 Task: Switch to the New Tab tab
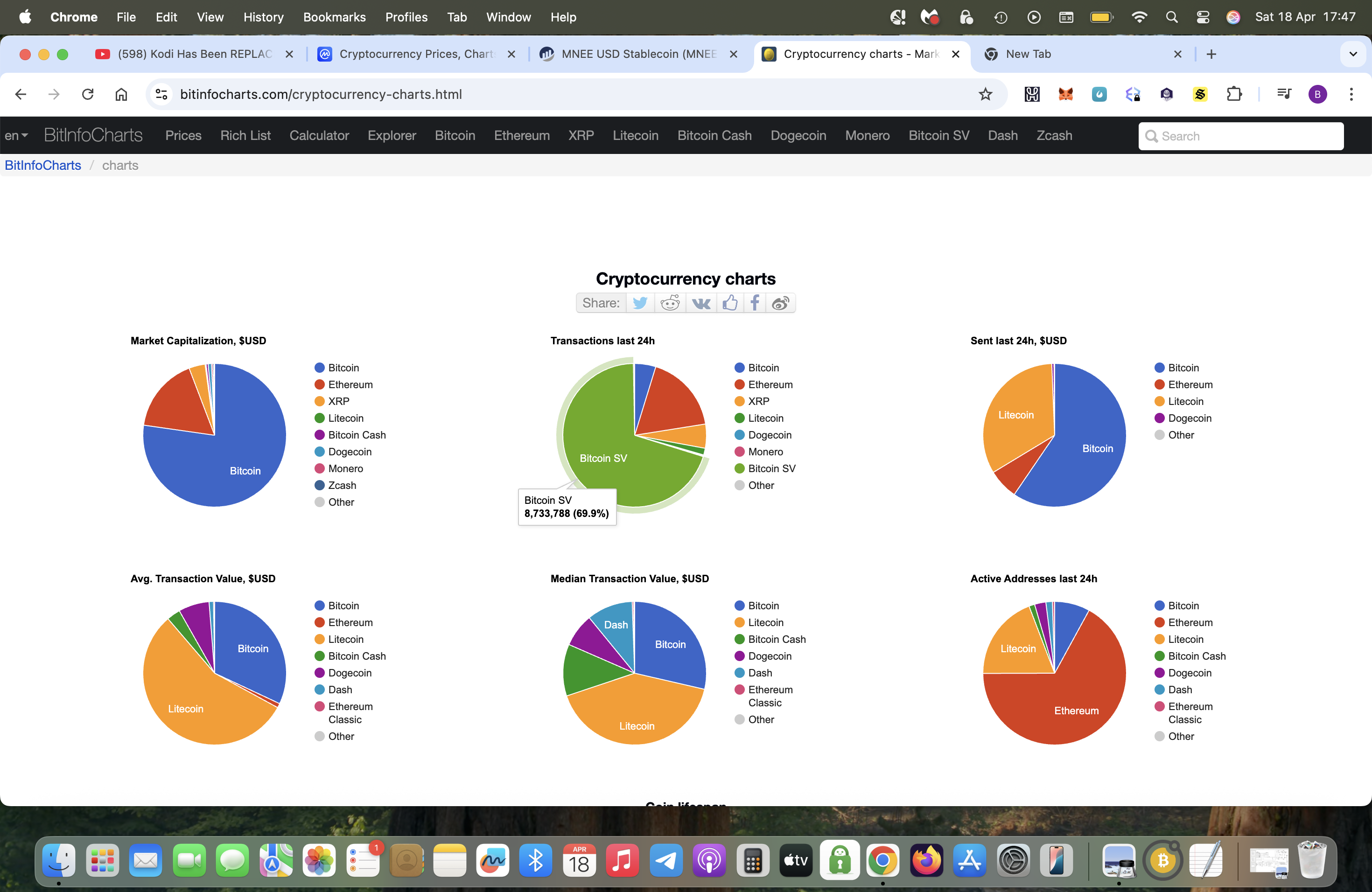click(x=1084, y=54)
